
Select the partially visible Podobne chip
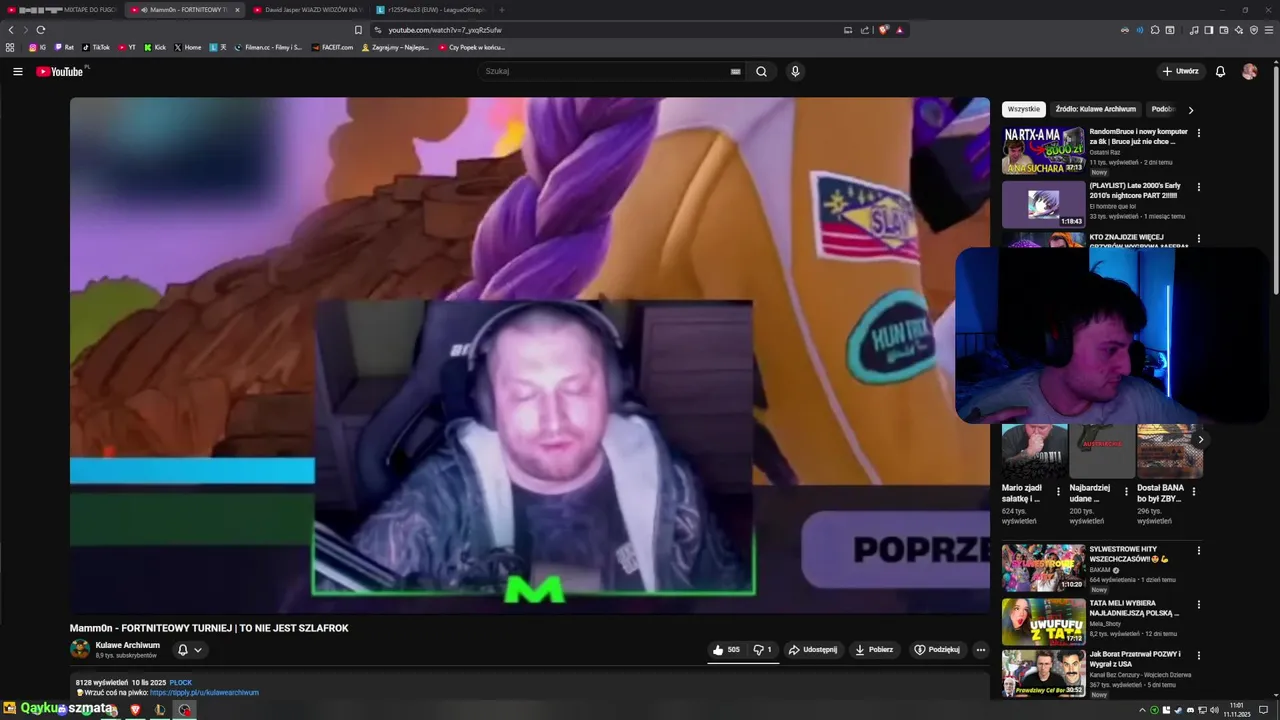click(1162, 109)
